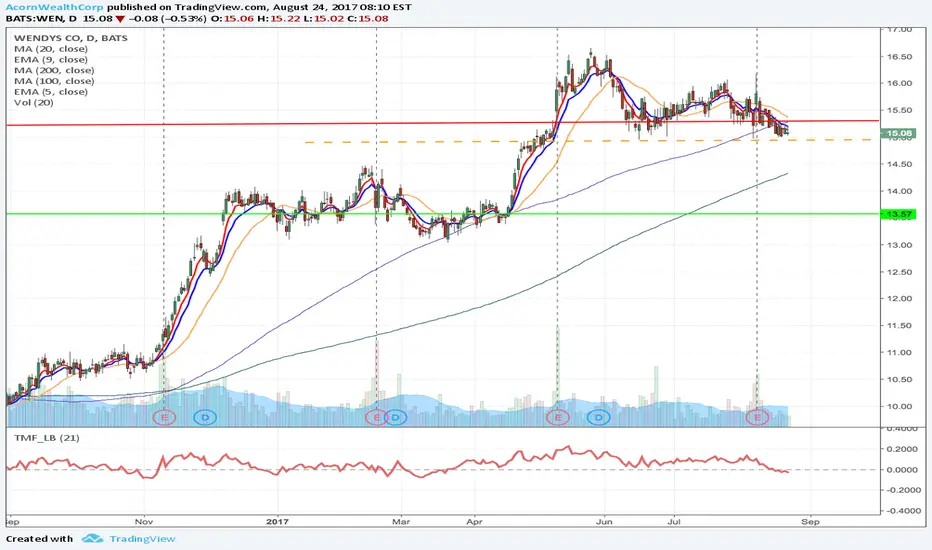The image size is (932, 550).
Task: Click the Nov label on time axis
Action: coord(144,521)
